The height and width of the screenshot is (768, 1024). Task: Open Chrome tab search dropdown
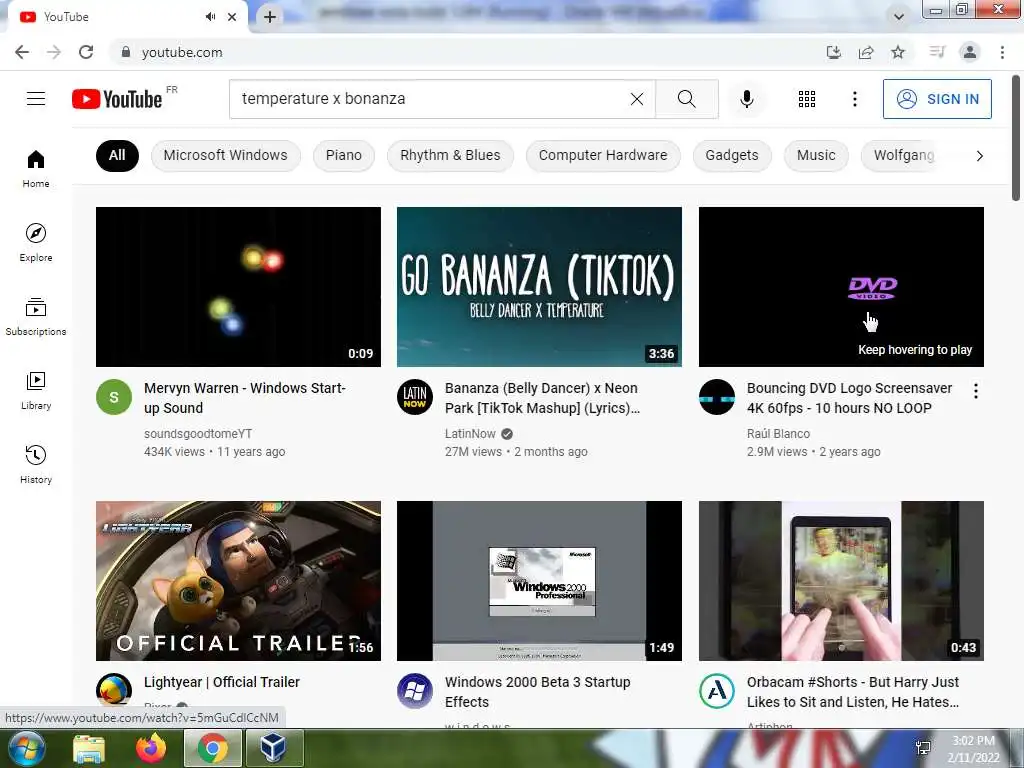[899, 17]
